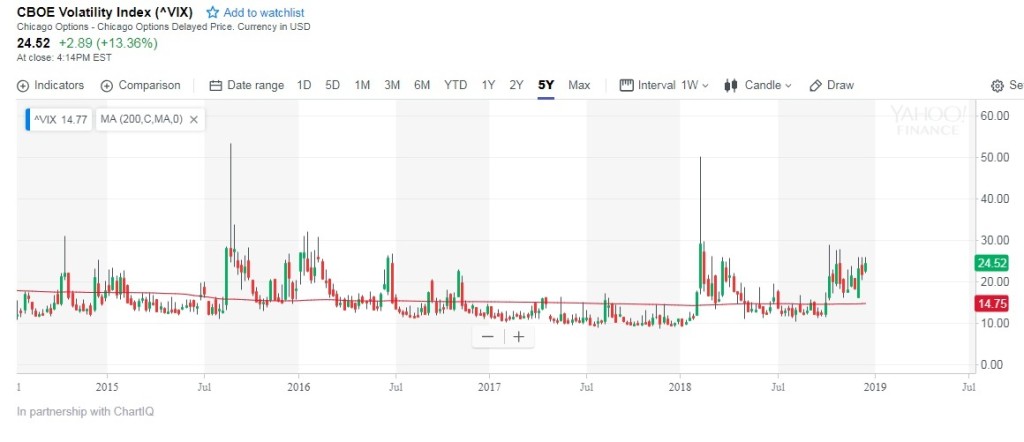Click the At close: 4:14PM EST text
The height and width of the screenshot is (442, 1024).
coord(64,57)
